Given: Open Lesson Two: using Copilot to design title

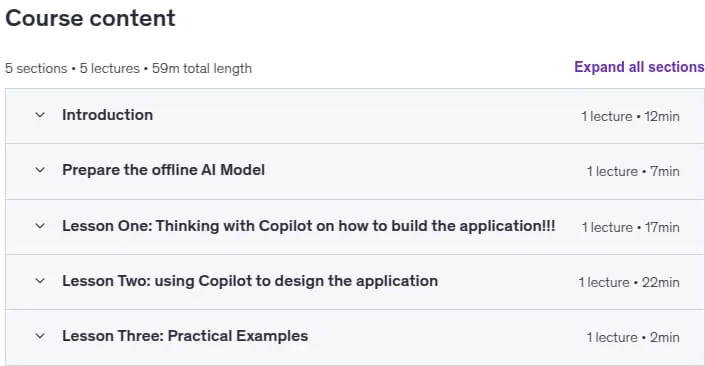Looking at the screenshot, I should point(250,281).
